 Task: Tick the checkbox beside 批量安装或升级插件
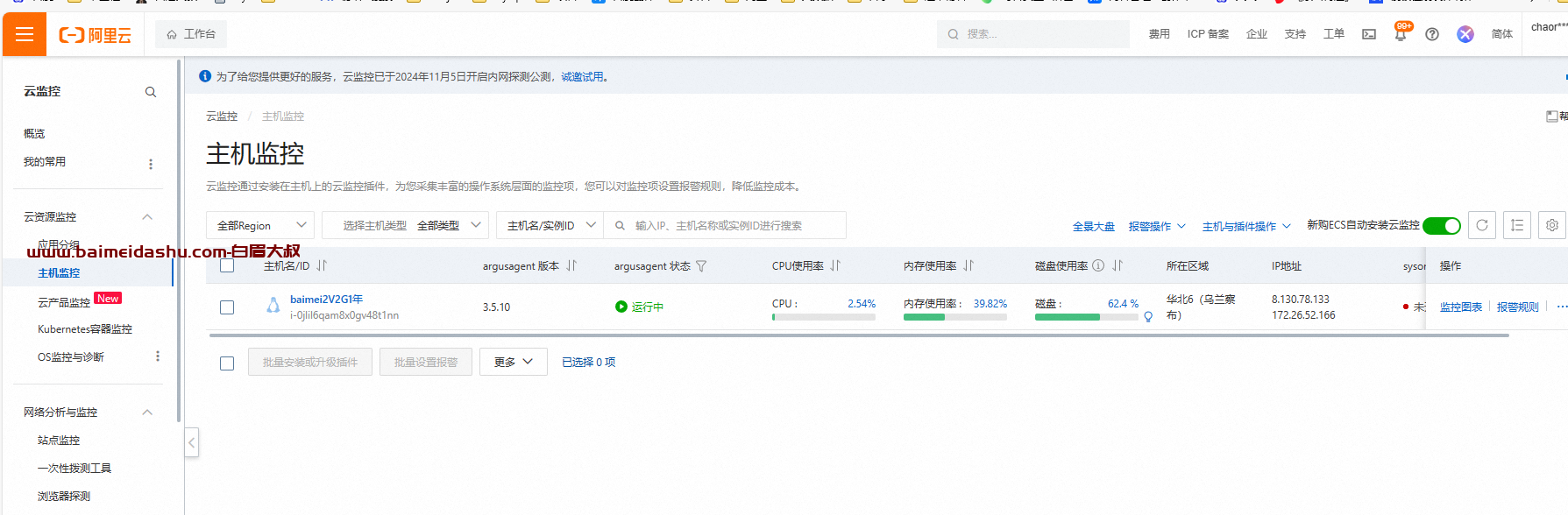(227, 363)
